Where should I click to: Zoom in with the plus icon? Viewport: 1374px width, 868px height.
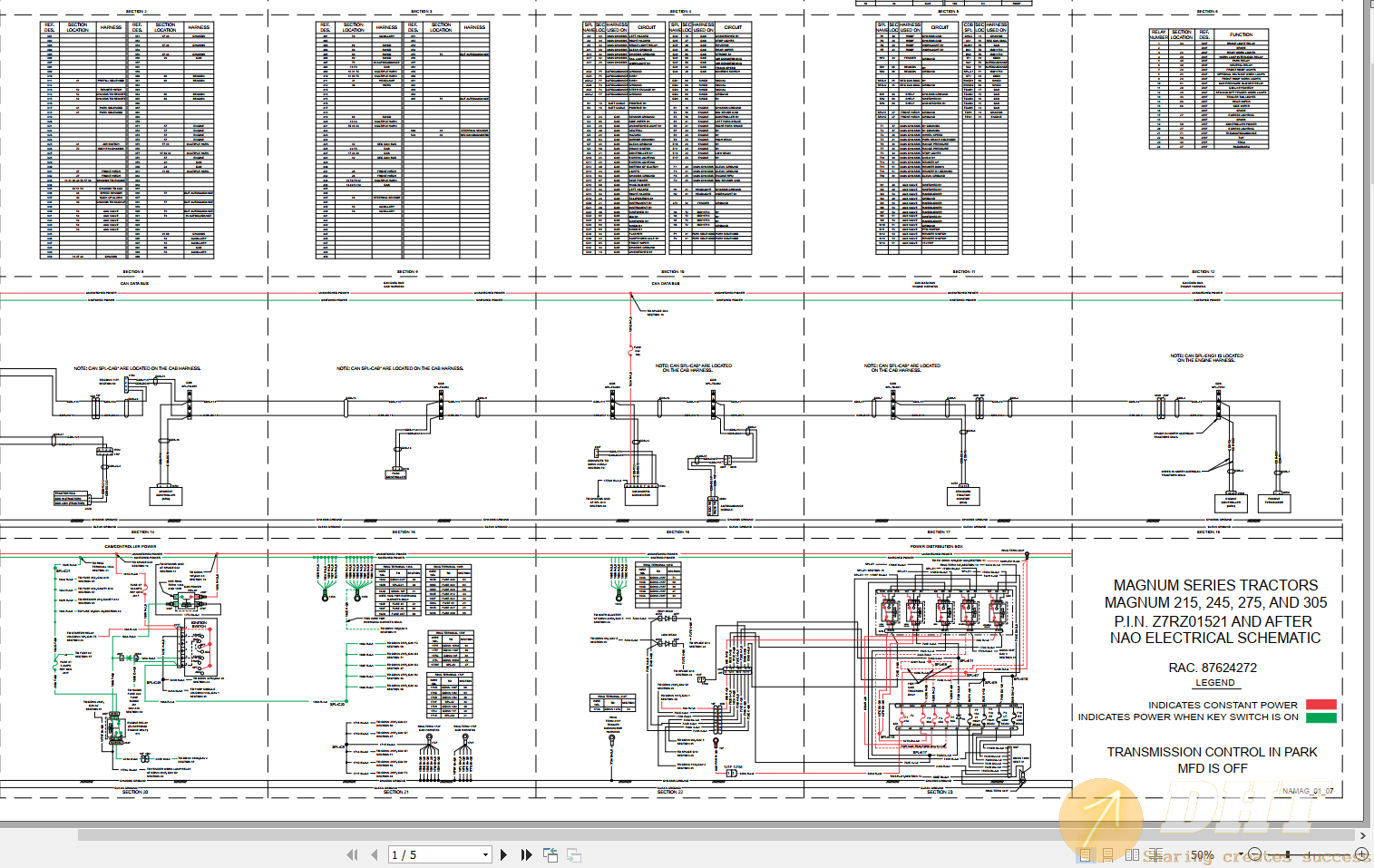(x=1361, y=853)
